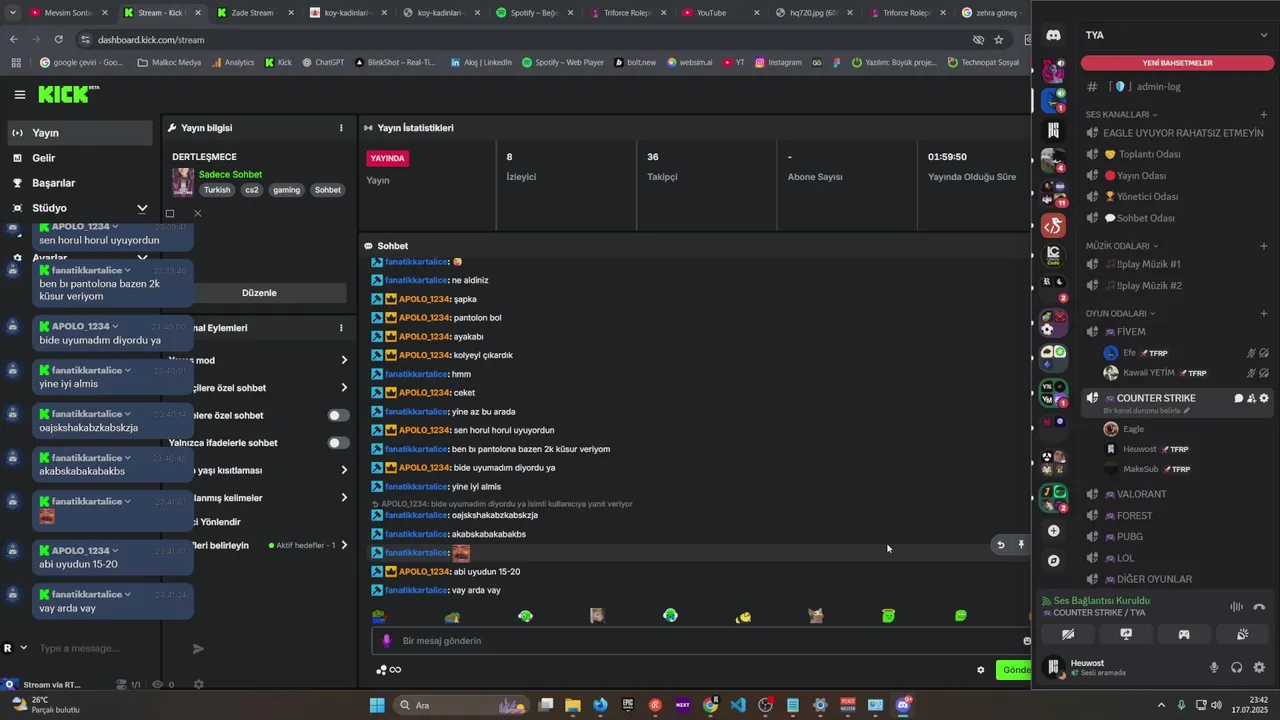Open the Kick hamburger menu
Image resolution: width=1280 pixels, height=720 pixels.
tap(20, 95)
